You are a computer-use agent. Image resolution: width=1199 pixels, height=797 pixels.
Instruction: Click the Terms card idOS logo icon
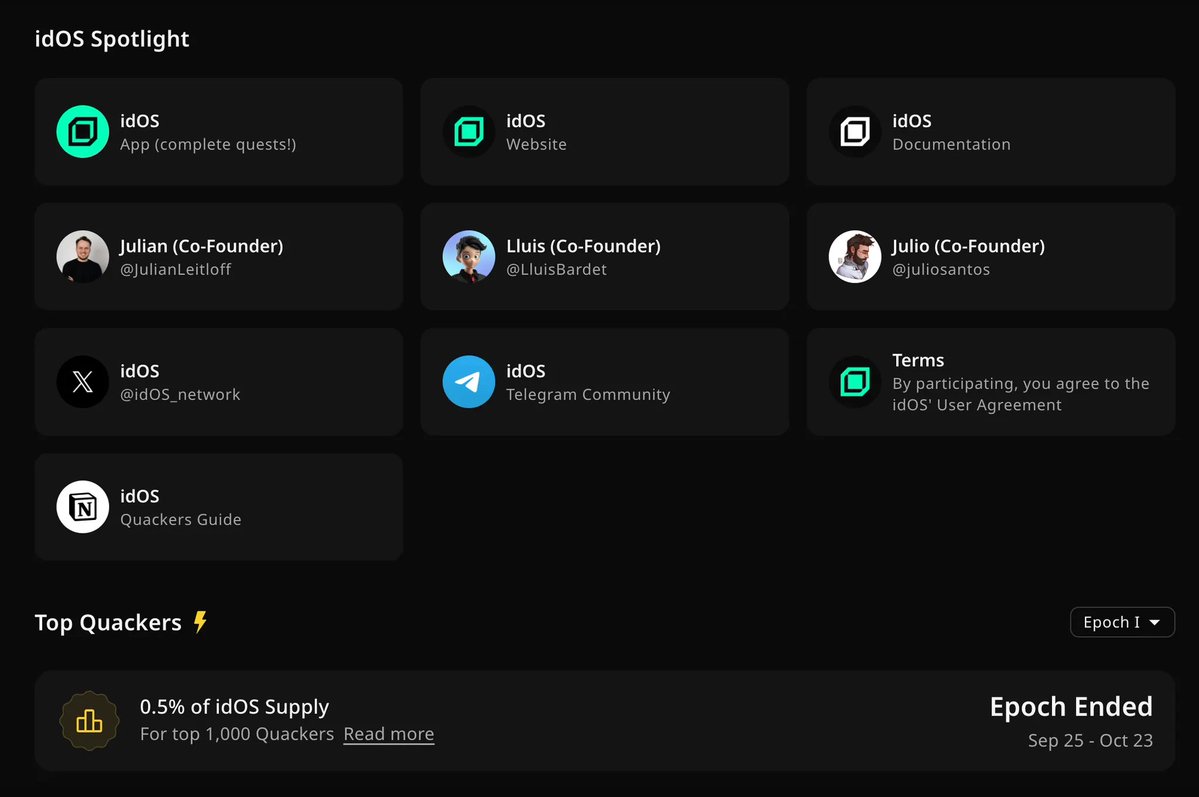tap(855, 382)
